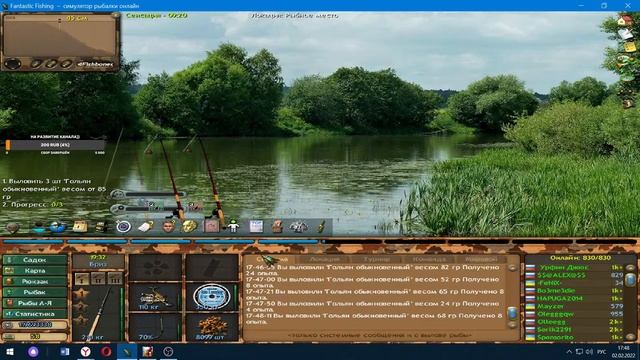Screen dimensions: 640x360
Task: Open the Рыбак fisherman profile
Action: coord(35,292)
